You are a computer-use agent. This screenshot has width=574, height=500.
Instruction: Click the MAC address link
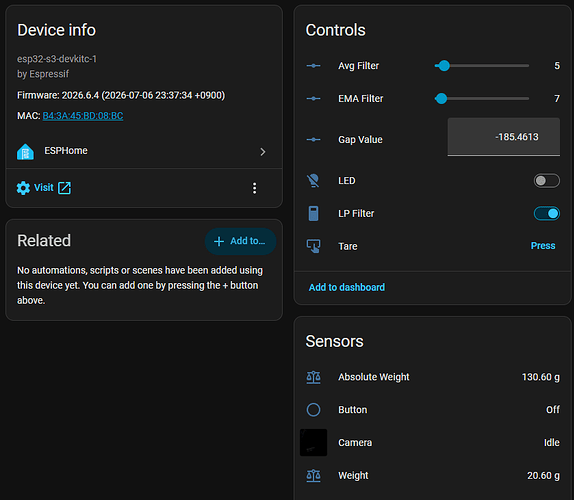click(83, 116)
